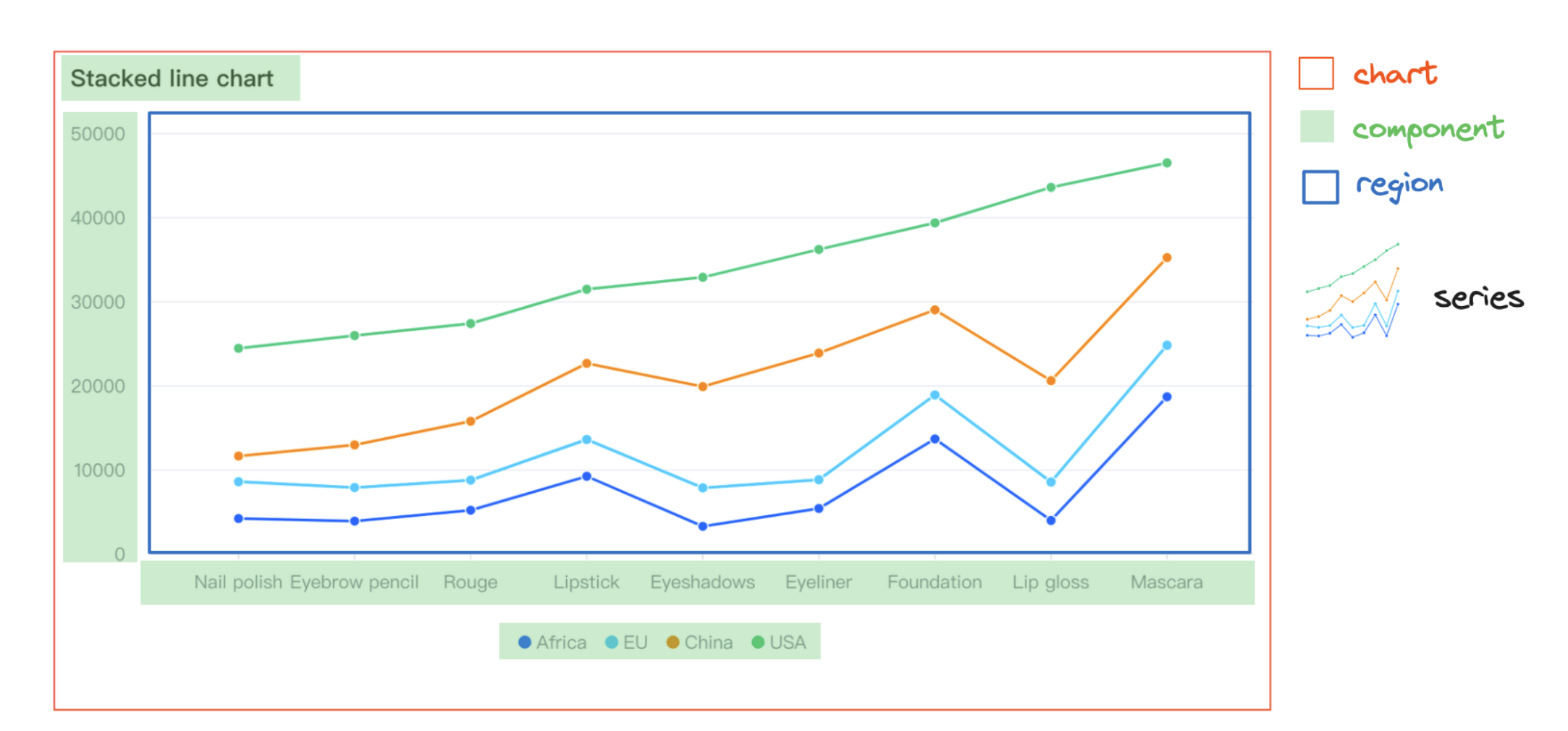Toggle the EU series in the legend
1568x731 pixels.
click(626, 642)
